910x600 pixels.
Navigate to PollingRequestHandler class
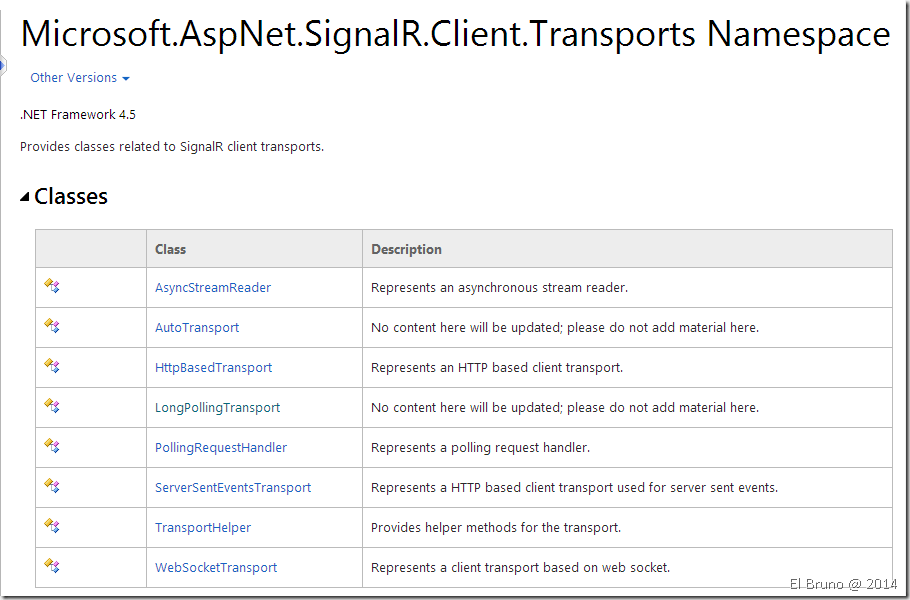tap(221, 448)
